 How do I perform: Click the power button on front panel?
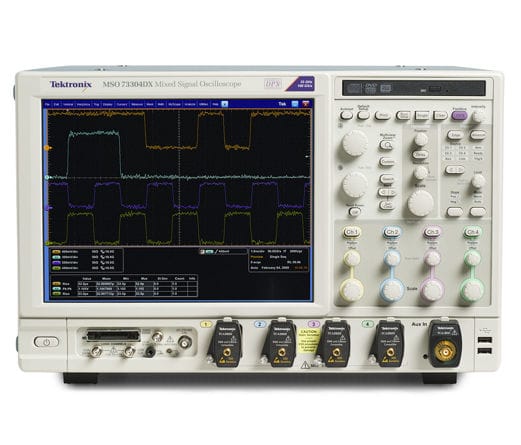(46, 342)
